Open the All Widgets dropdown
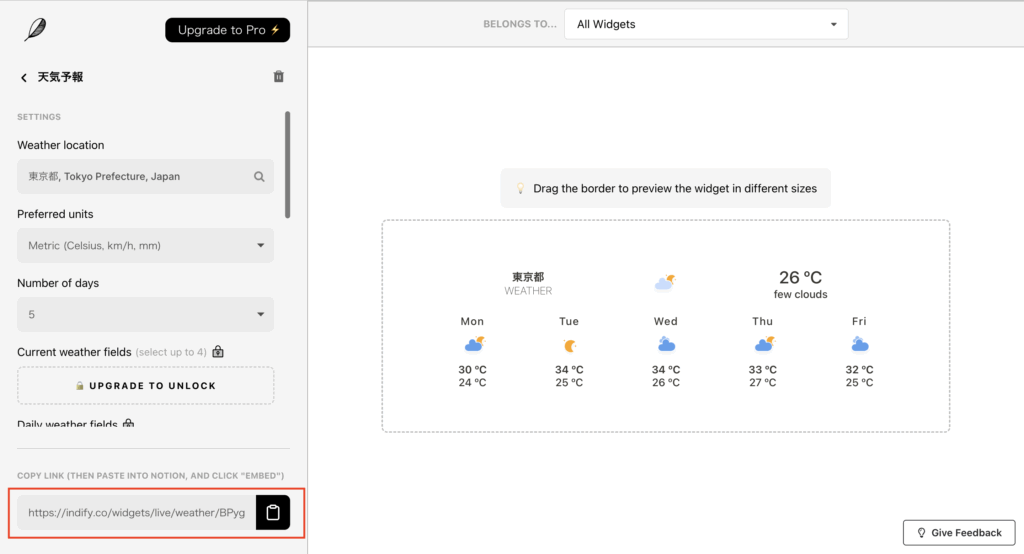1024x554 pixels. tap(706, 24)
